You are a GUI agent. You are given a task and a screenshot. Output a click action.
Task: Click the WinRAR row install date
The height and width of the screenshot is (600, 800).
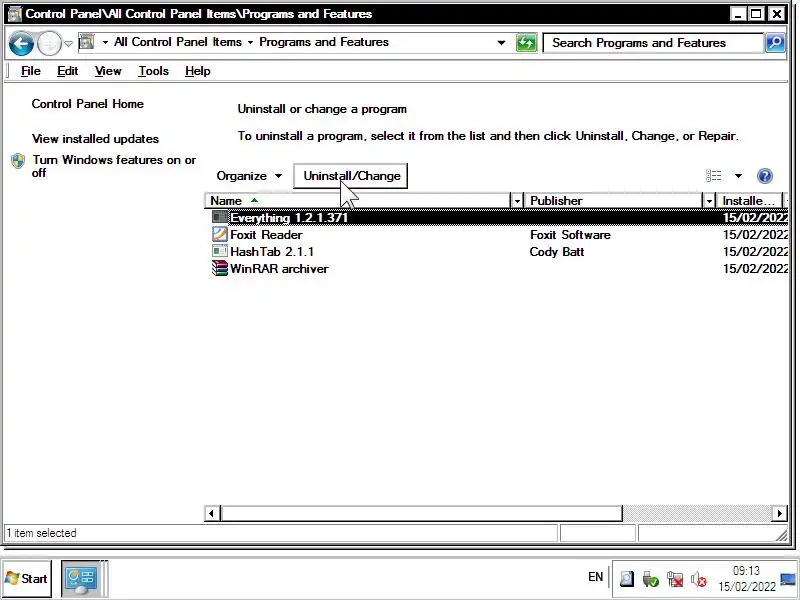pyautogui.click(x=756, y=269)
